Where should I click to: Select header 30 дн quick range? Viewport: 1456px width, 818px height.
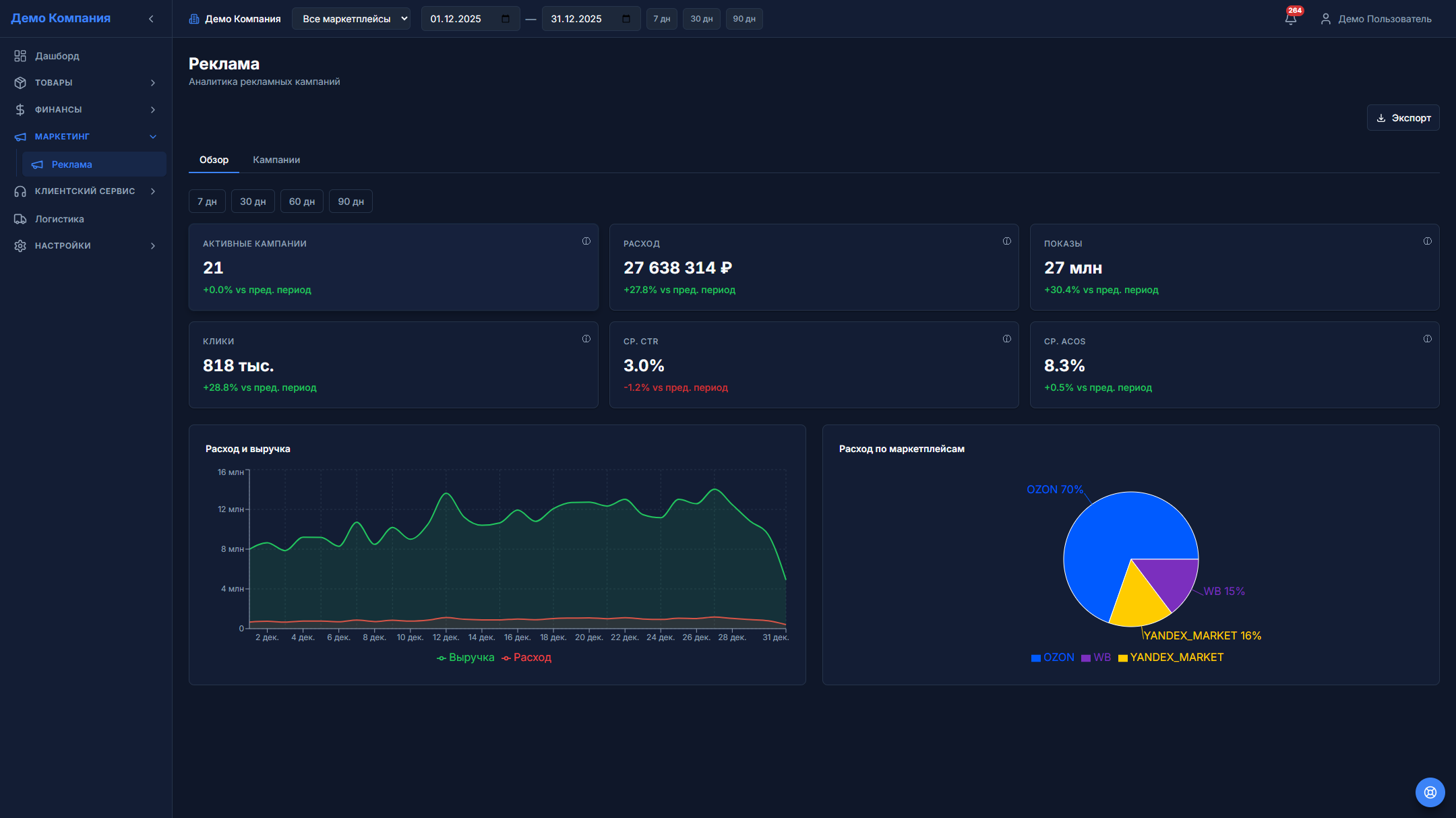702,19
